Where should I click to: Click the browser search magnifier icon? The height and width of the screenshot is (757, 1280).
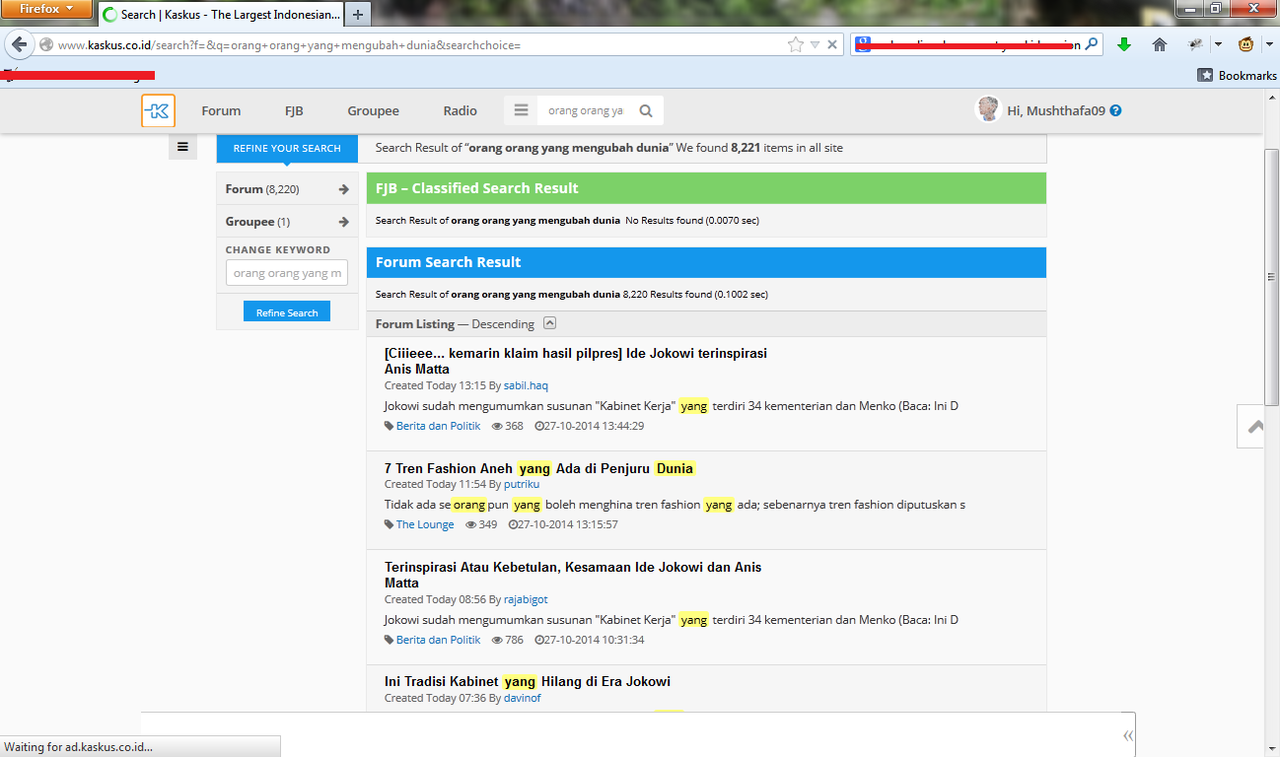(x=1091, y=44)
